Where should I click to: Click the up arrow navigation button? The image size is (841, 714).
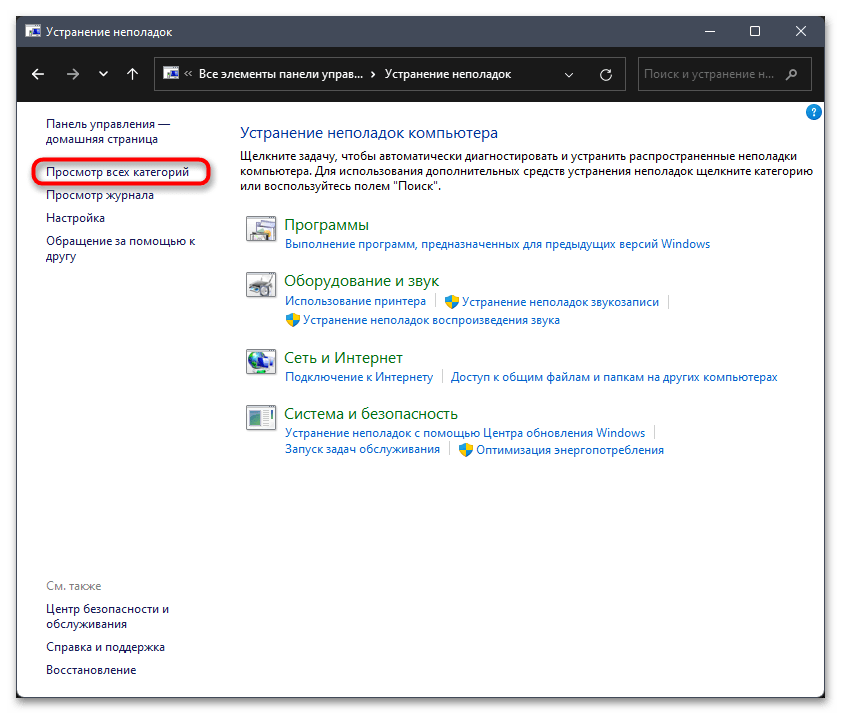pyautogui.click(x=132, y=74)
